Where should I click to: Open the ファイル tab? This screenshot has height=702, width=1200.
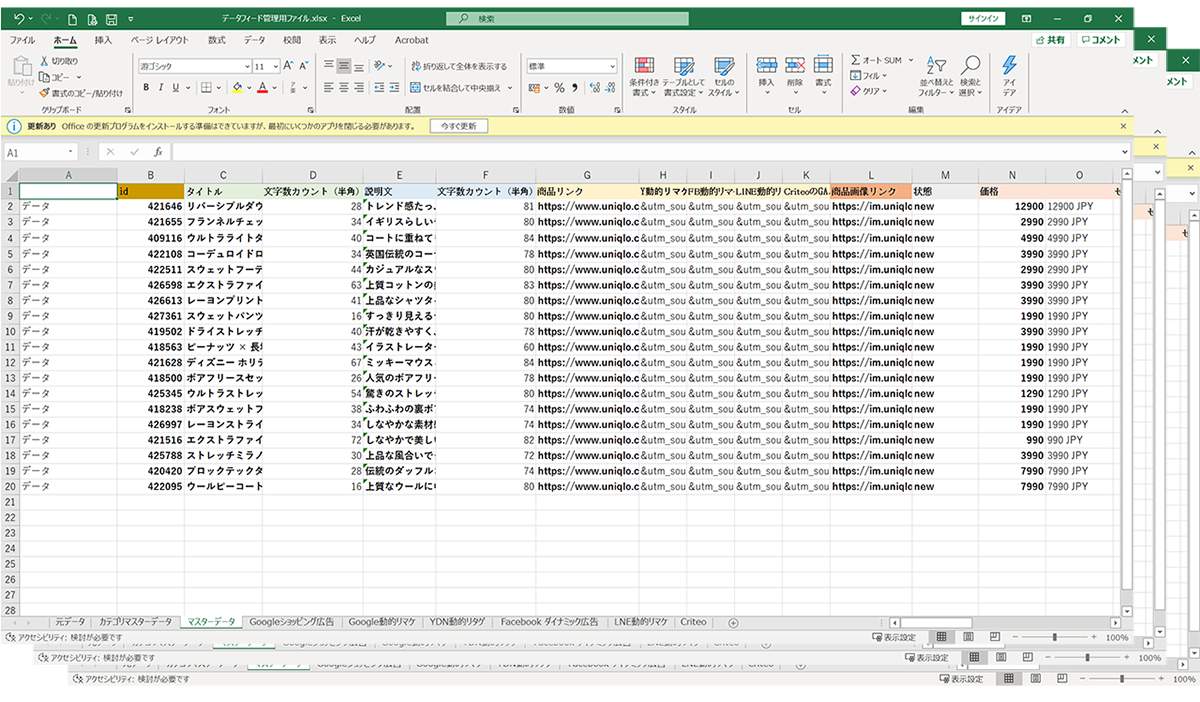click(x=22, y=40)
